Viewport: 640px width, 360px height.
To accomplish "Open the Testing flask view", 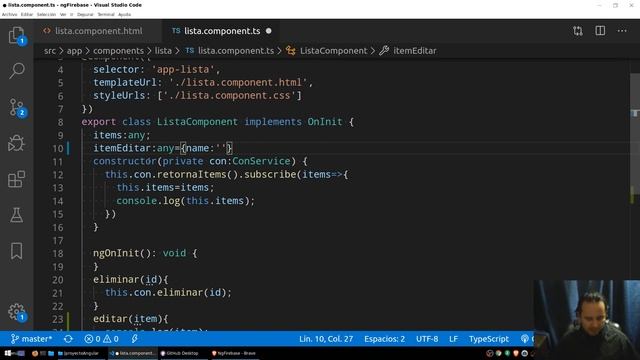I will point(16,215).
